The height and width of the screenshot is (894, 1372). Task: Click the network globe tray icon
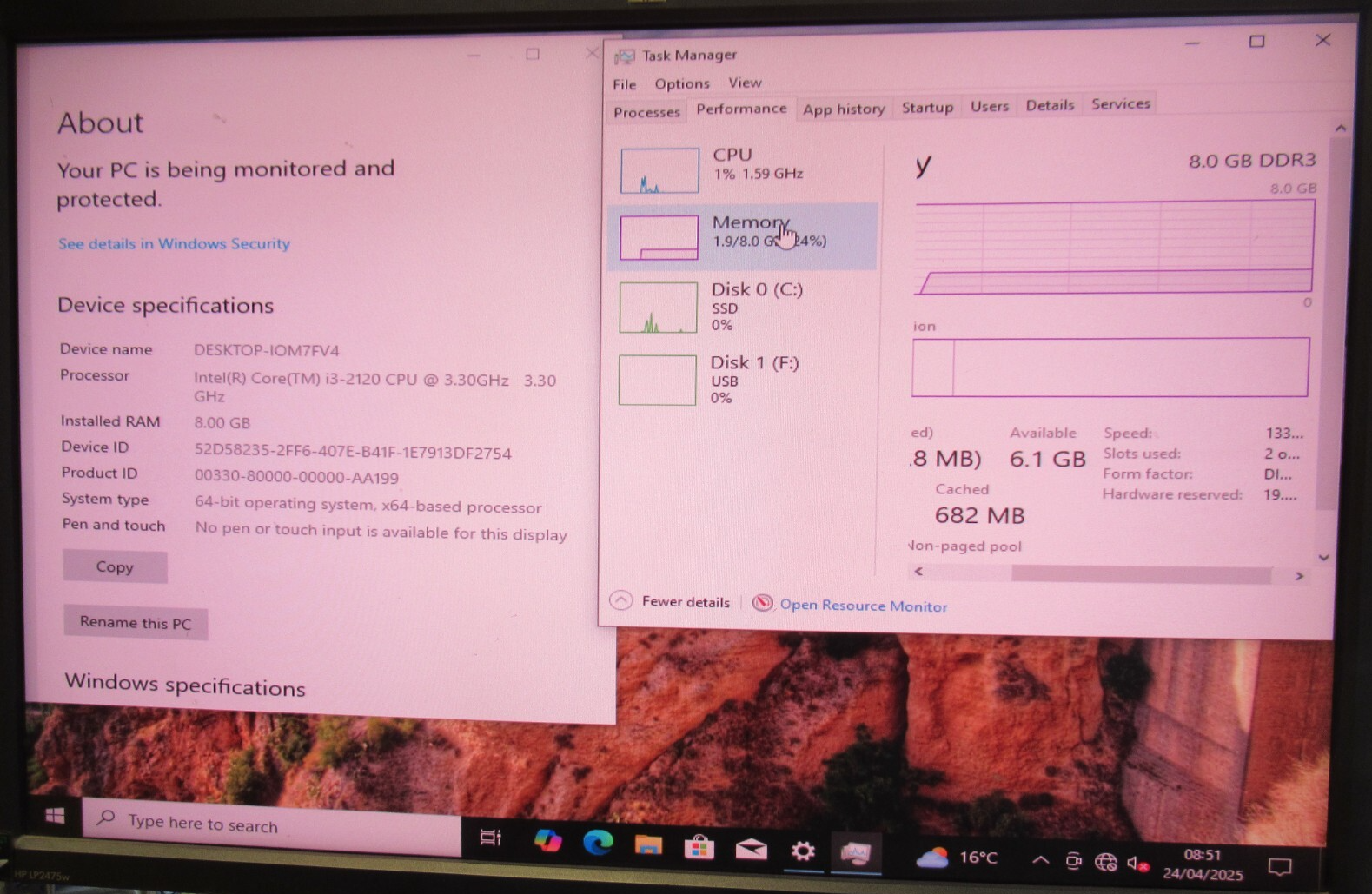coord(1105,862)
